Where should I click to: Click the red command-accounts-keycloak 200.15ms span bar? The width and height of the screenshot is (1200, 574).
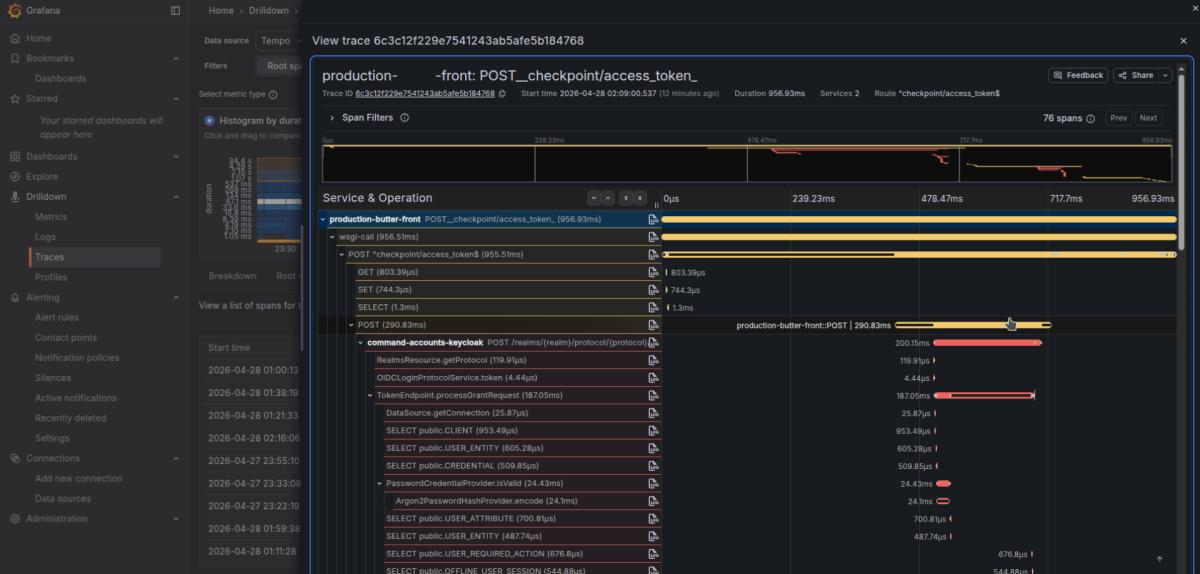click(x=987, y=343)
